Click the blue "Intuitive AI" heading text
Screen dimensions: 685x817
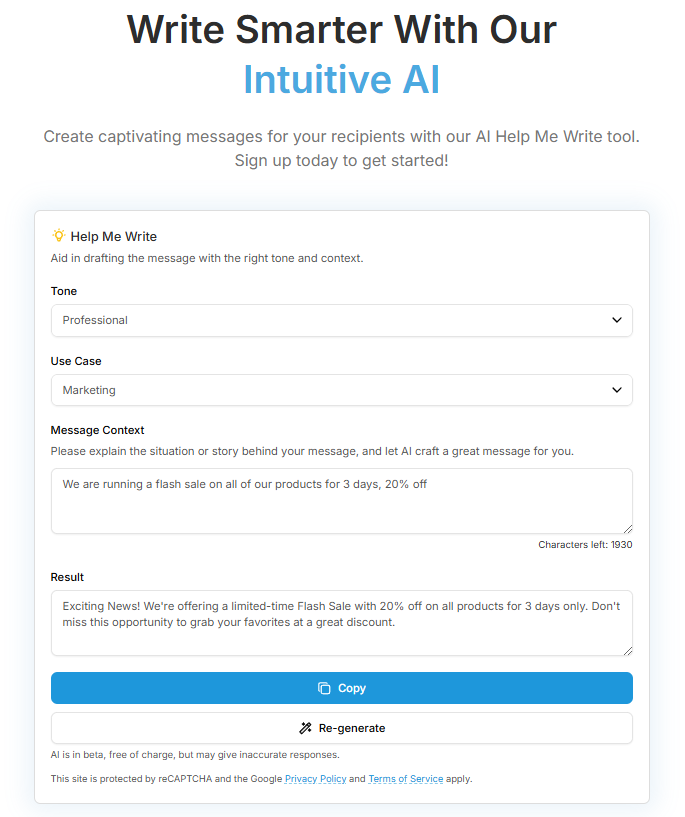[341, 80]
